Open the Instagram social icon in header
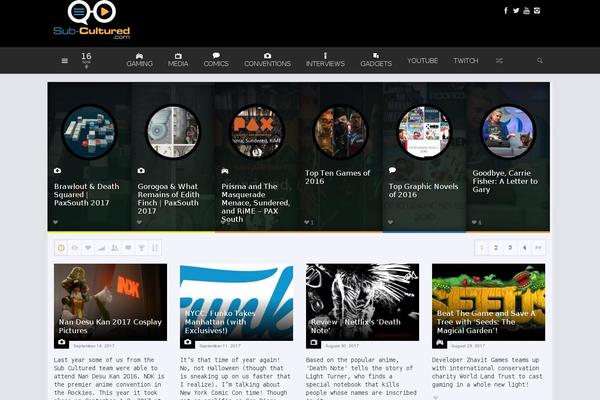The image size is (600, 400). tap(537, 10)
